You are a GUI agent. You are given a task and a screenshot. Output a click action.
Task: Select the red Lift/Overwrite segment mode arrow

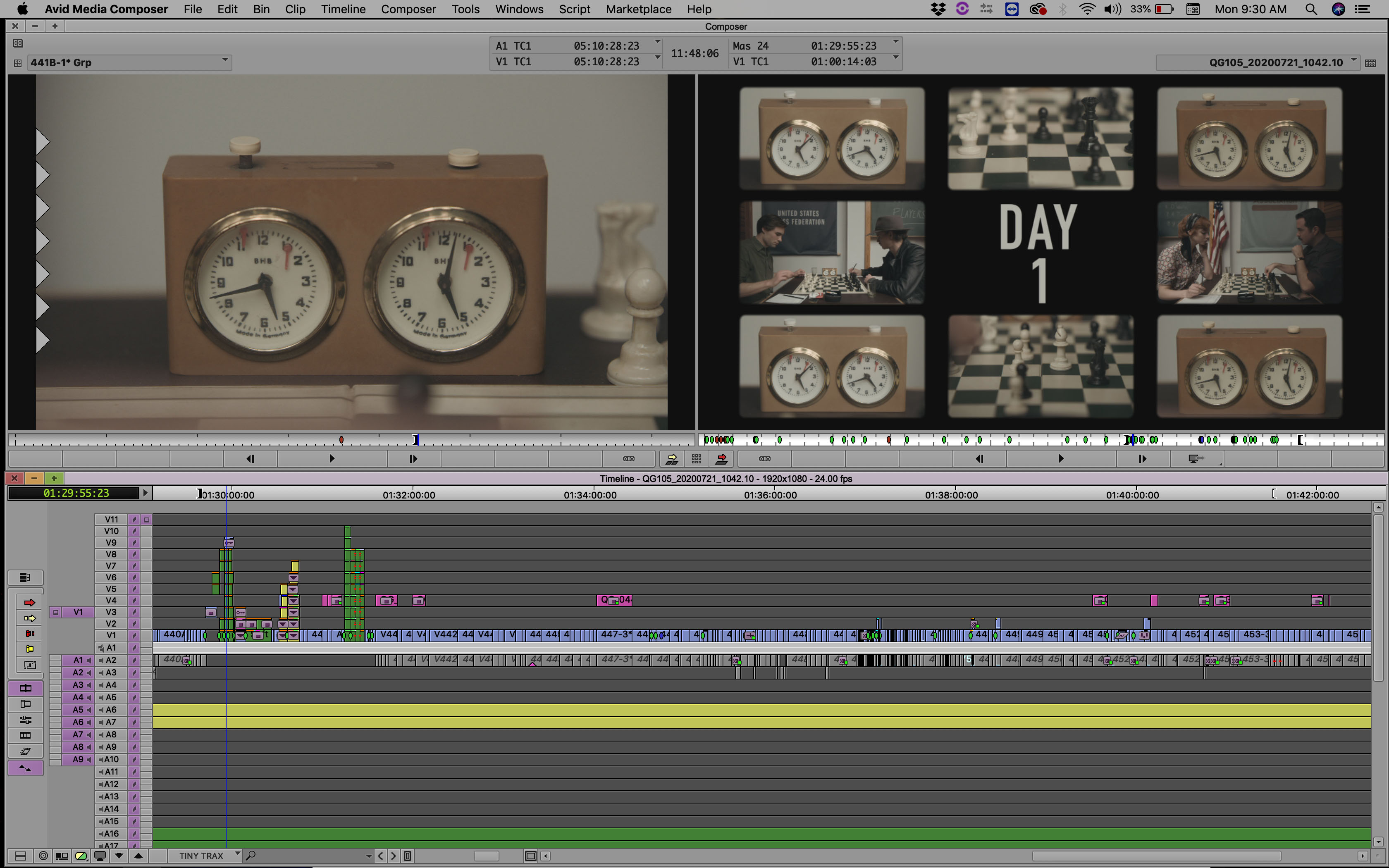30,602
